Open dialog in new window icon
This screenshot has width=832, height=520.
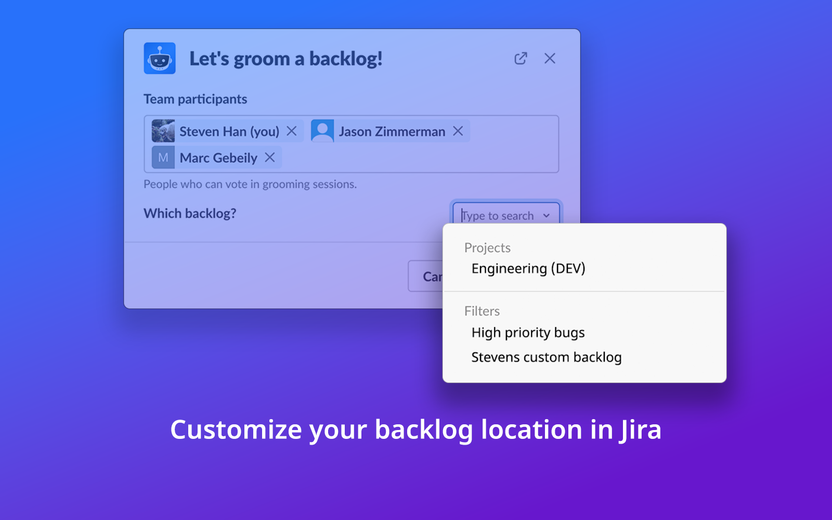[x=521, y=58]
